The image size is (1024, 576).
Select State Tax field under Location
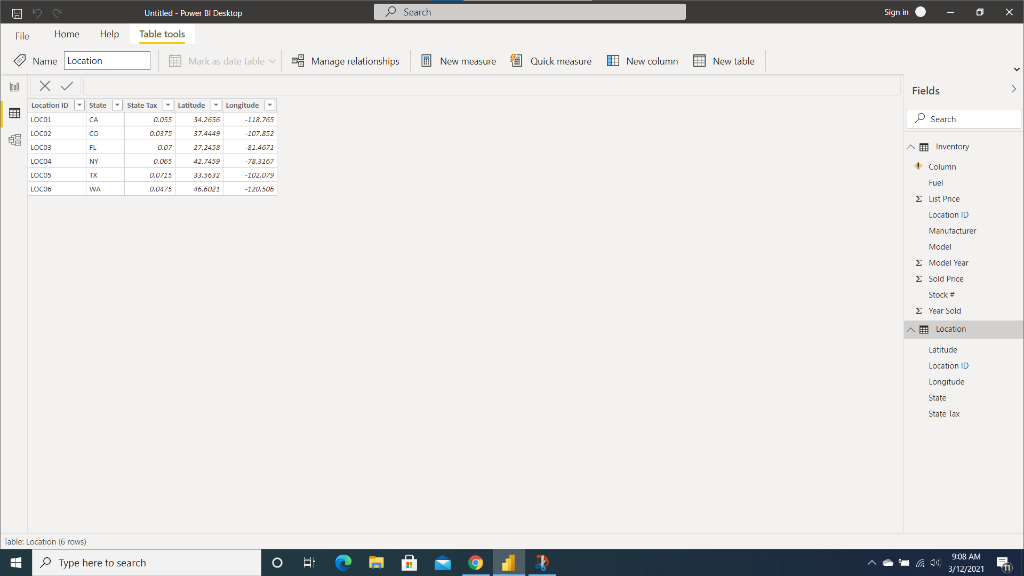tap(944, 414)
